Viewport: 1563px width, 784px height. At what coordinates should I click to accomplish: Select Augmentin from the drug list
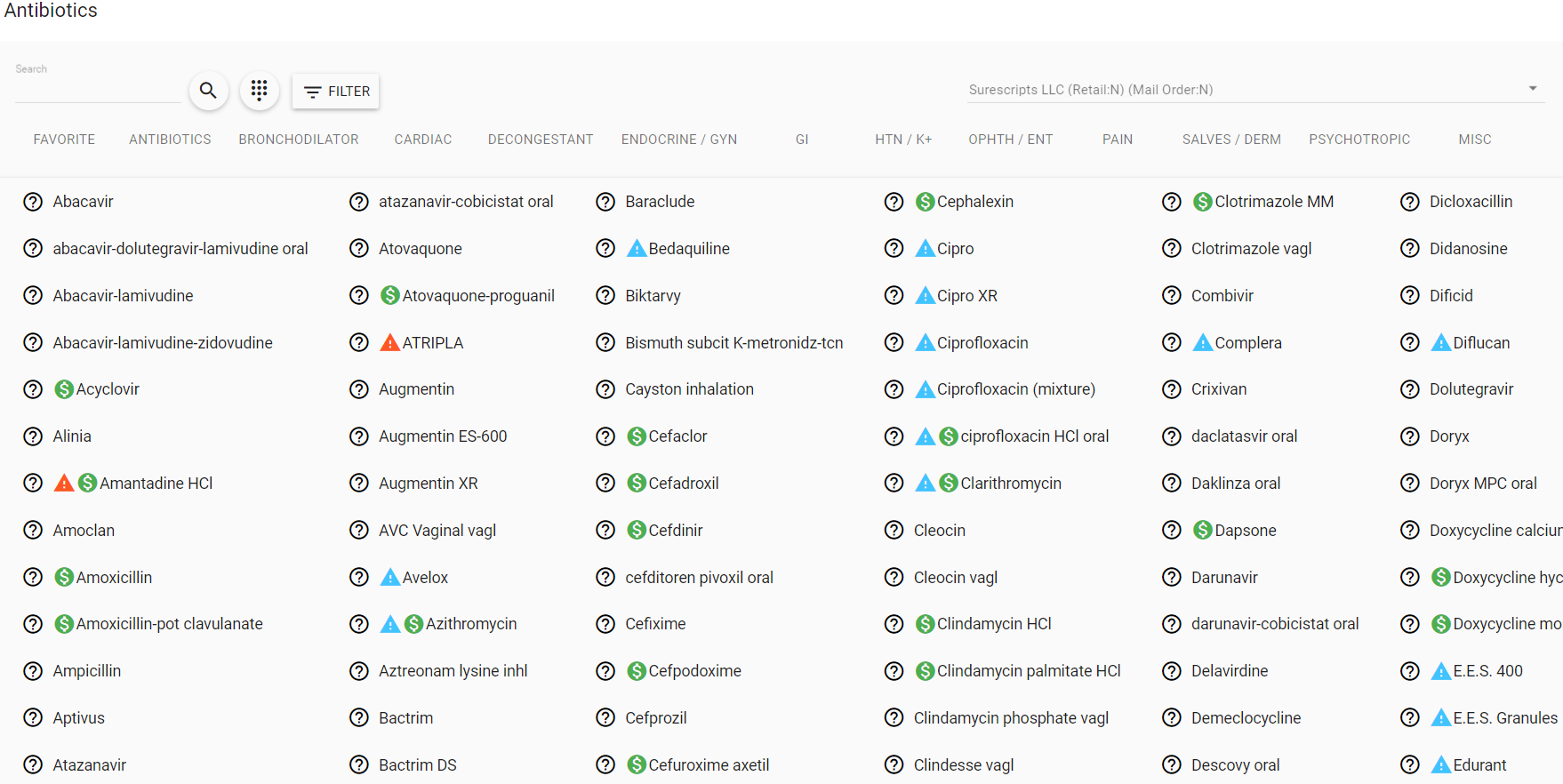[416, 389]
